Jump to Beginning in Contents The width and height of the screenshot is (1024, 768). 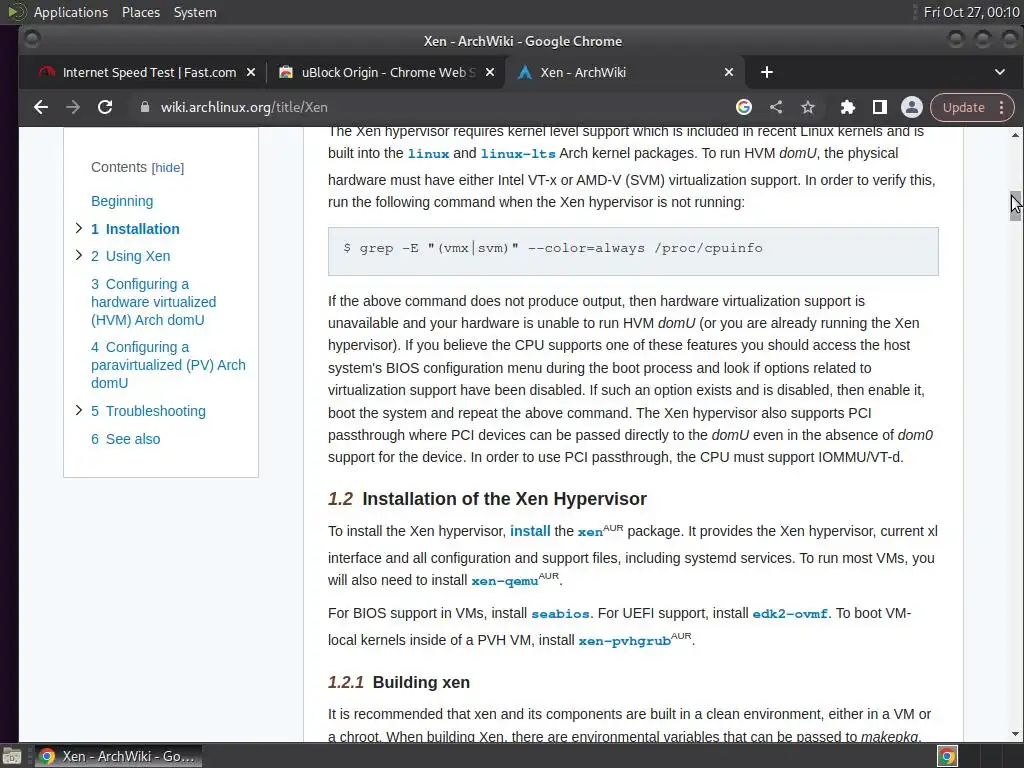click(x=122, y=201)
